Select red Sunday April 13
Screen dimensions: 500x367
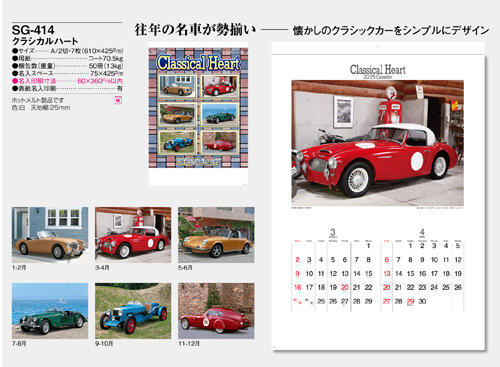[387, 274]
